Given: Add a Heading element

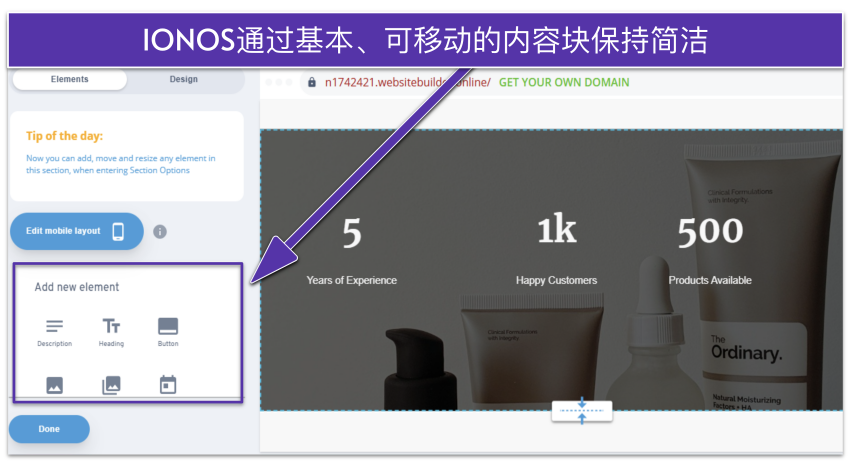Looking at the screenshot, I should (x=111, y=331).
